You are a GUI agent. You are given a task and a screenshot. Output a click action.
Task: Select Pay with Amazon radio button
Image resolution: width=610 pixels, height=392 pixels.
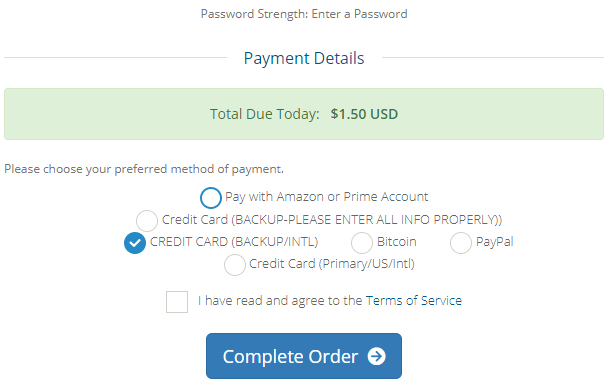(x=211, y=198)
